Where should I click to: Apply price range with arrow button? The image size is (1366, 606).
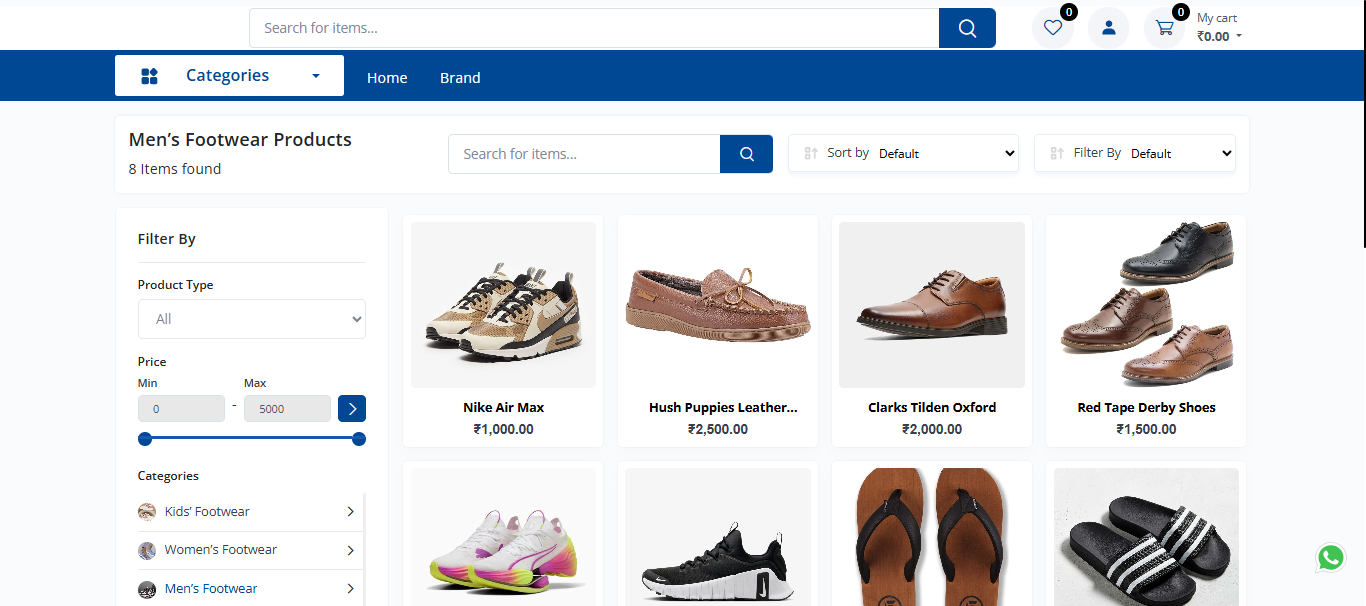352,408
